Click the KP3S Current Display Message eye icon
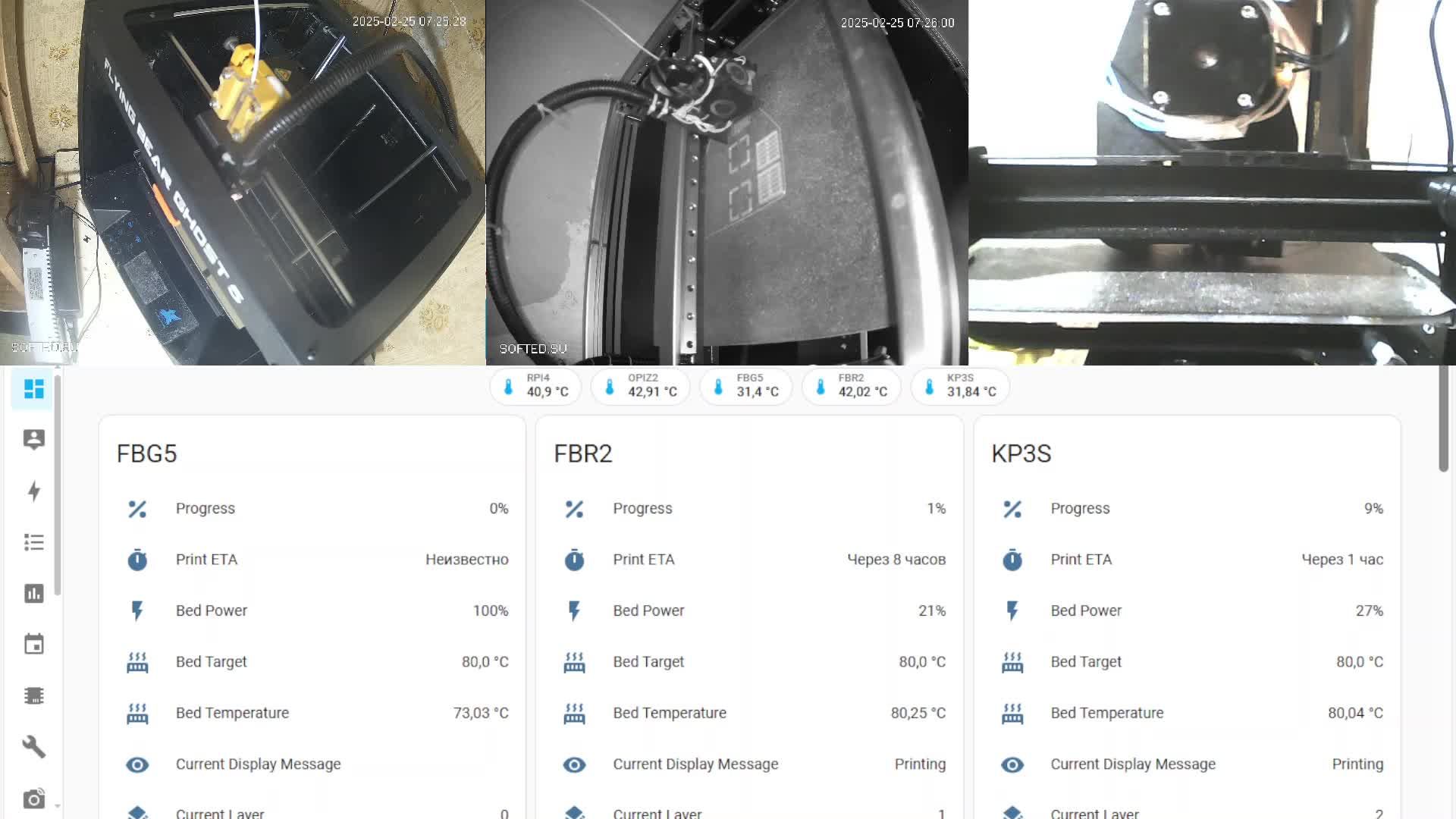Screen dimensions: 1456x819 pyautogui.click(x=1012, y=764)
